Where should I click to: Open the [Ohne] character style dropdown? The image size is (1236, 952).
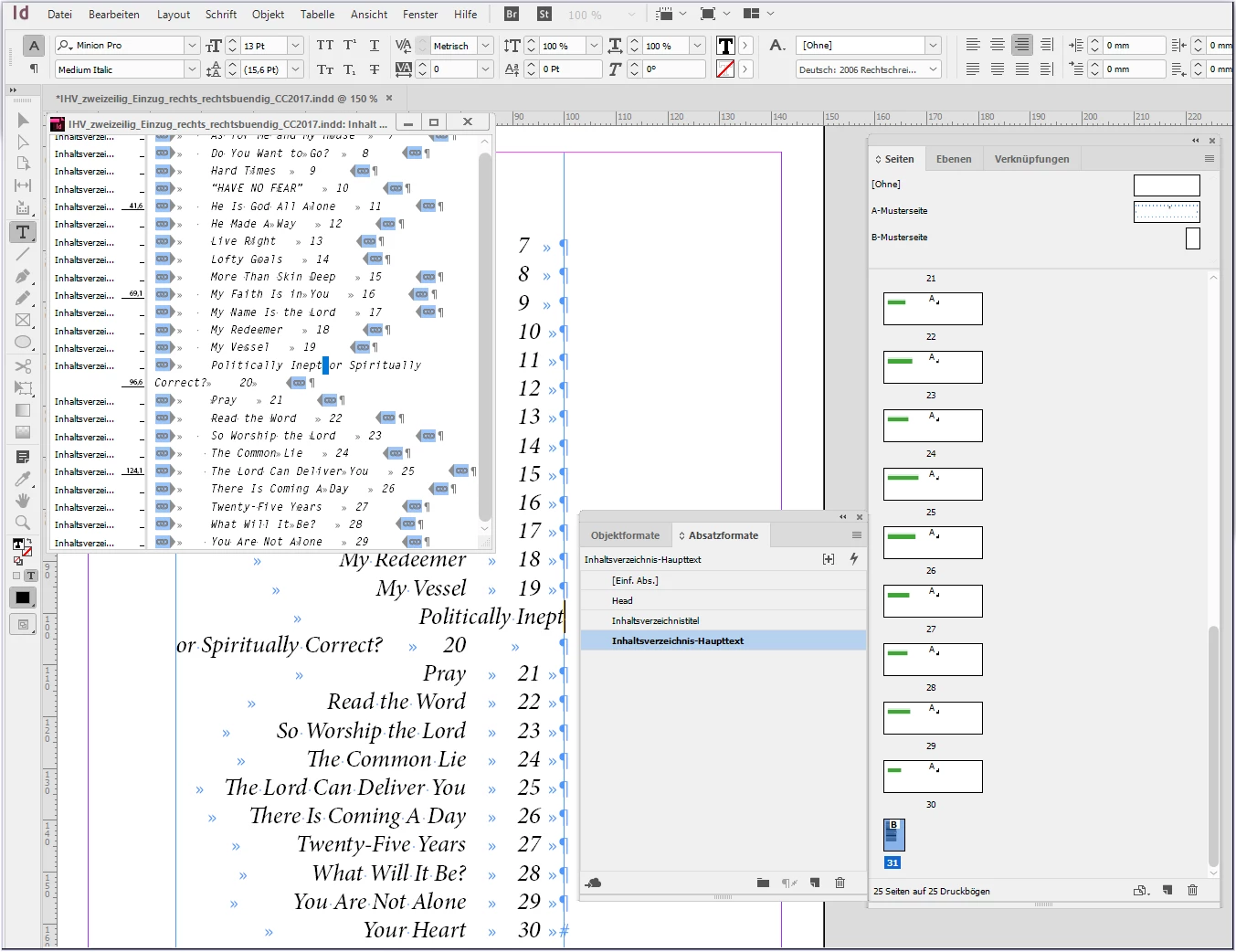pyautogui.click(x=933, y=45)
